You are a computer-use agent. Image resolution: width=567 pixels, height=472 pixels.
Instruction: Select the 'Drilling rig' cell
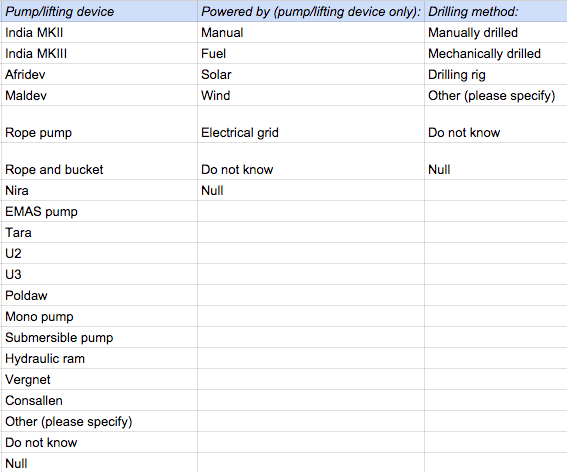point(496,75)
